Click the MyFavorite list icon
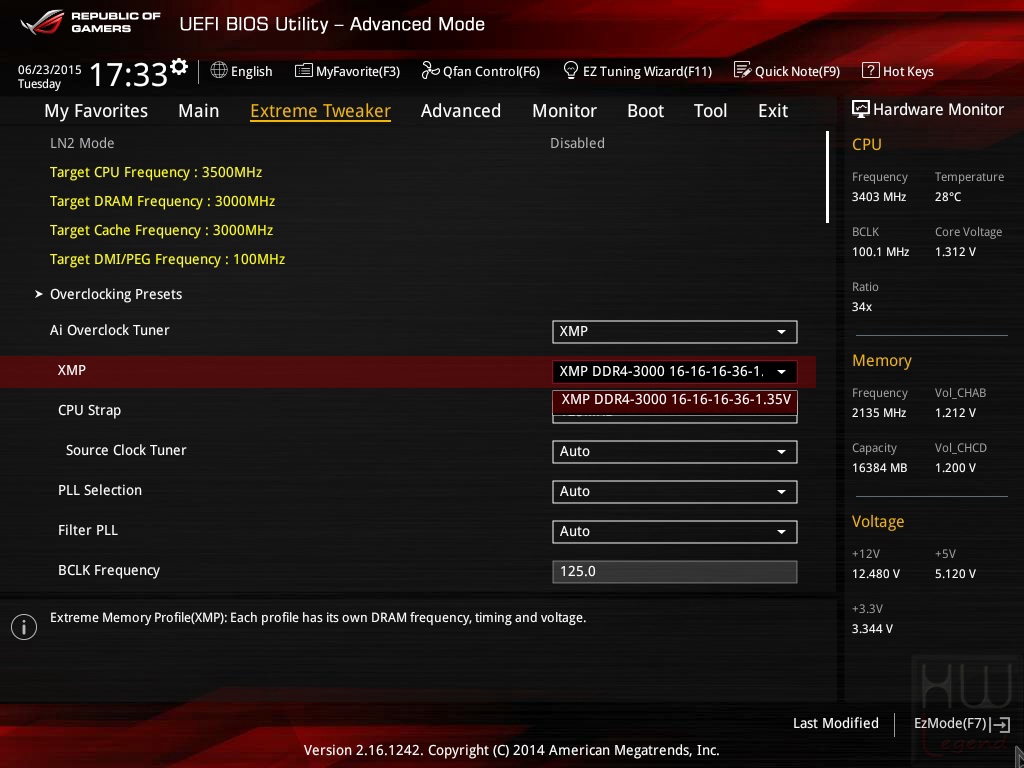 coord(304,71)
